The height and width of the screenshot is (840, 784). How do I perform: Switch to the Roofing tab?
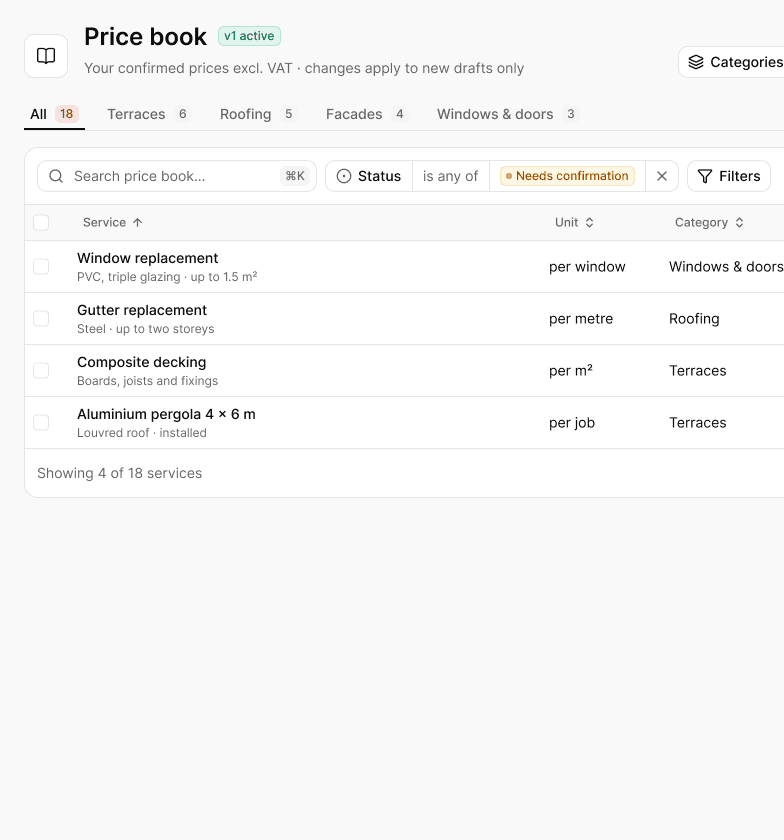[x=258, y=114]
